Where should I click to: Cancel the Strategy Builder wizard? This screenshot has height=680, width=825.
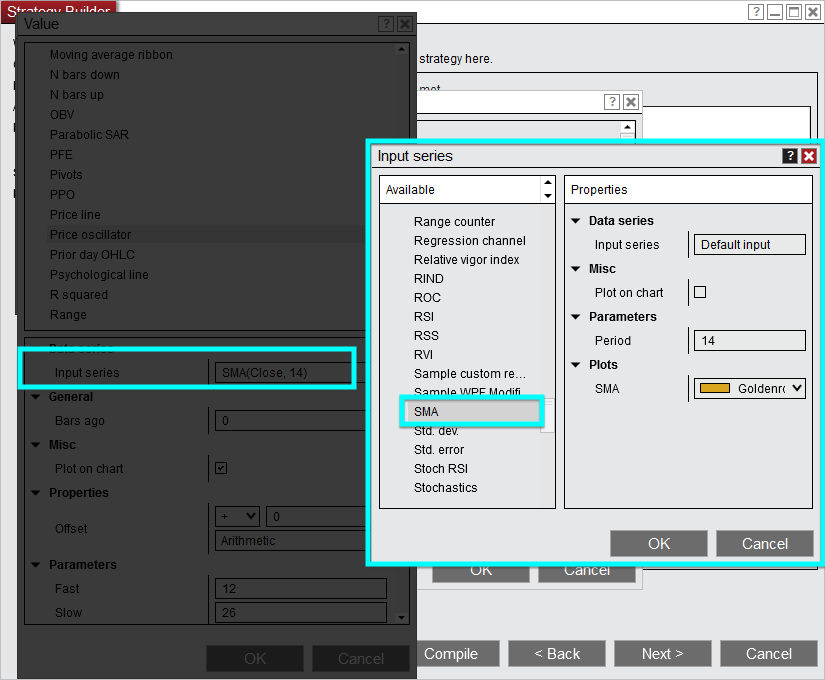pos(768,654)
